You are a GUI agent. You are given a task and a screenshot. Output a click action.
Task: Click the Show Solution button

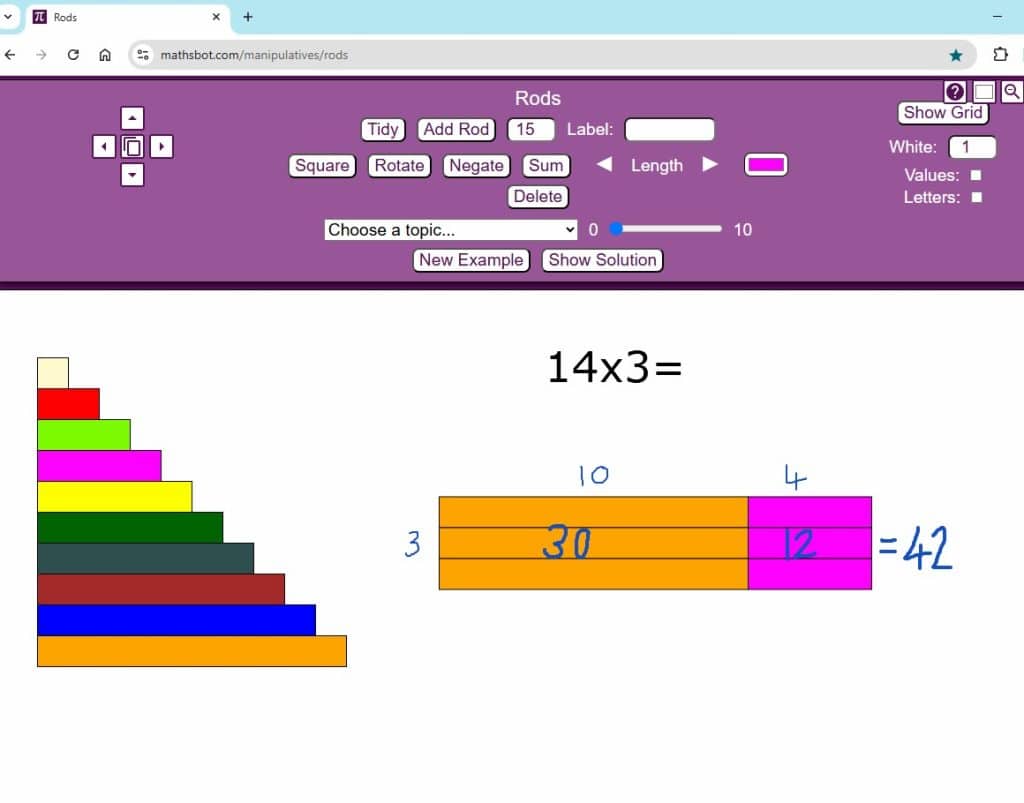602,260
